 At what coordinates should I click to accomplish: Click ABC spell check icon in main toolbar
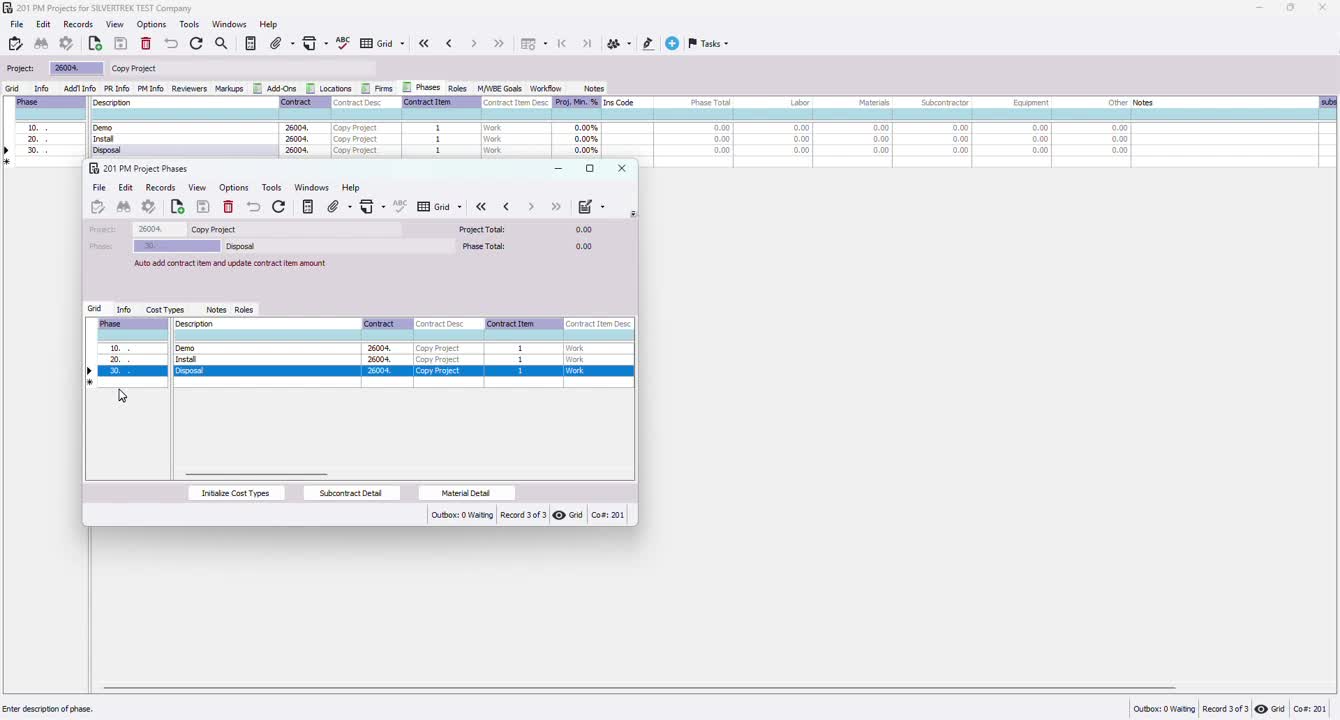[x=343, y=43]
